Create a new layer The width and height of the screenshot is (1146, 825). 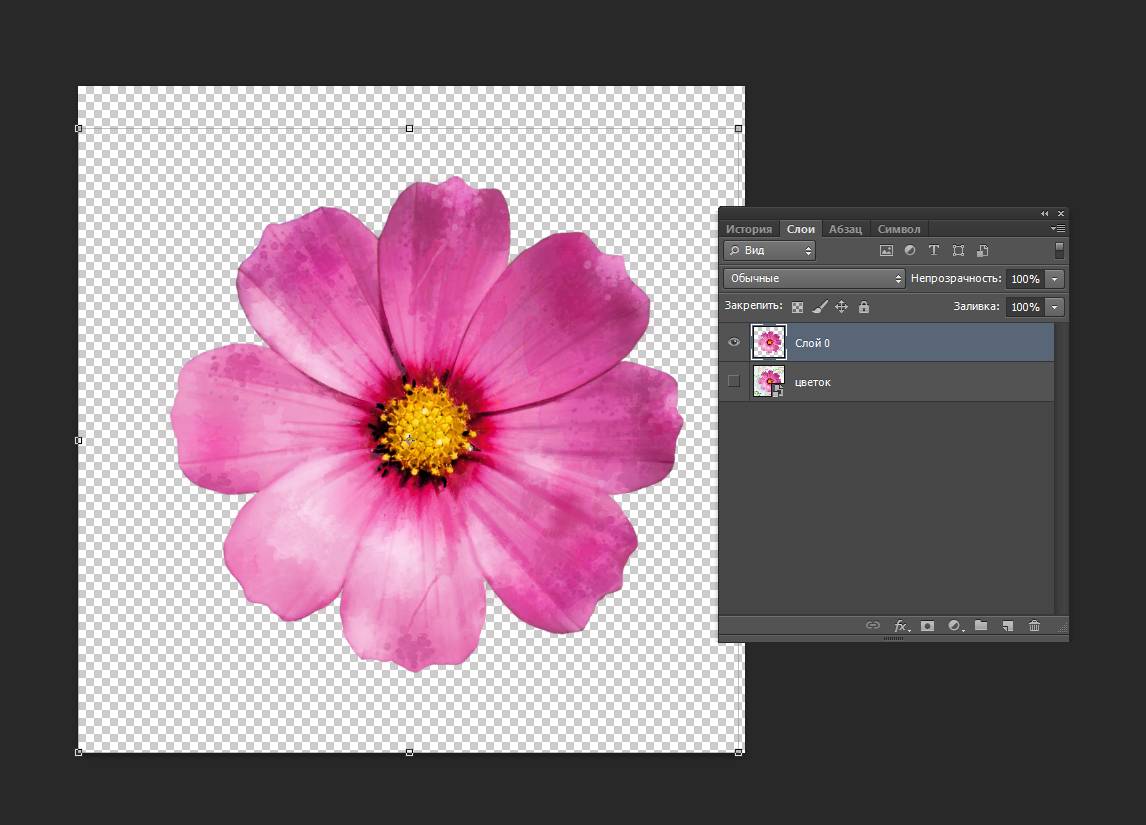click(x=1008, y=626)
